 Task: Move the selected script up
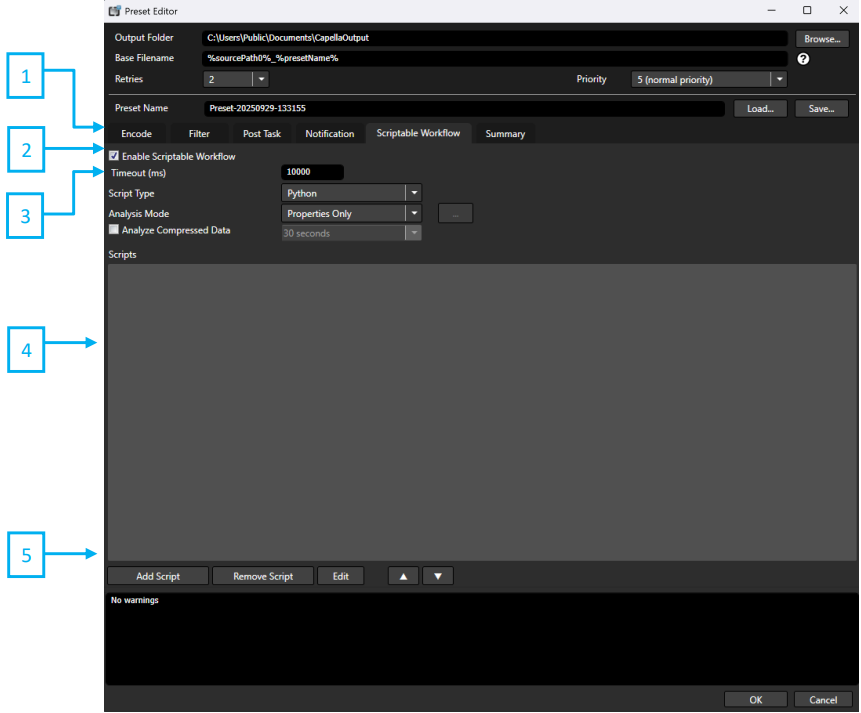402,575
